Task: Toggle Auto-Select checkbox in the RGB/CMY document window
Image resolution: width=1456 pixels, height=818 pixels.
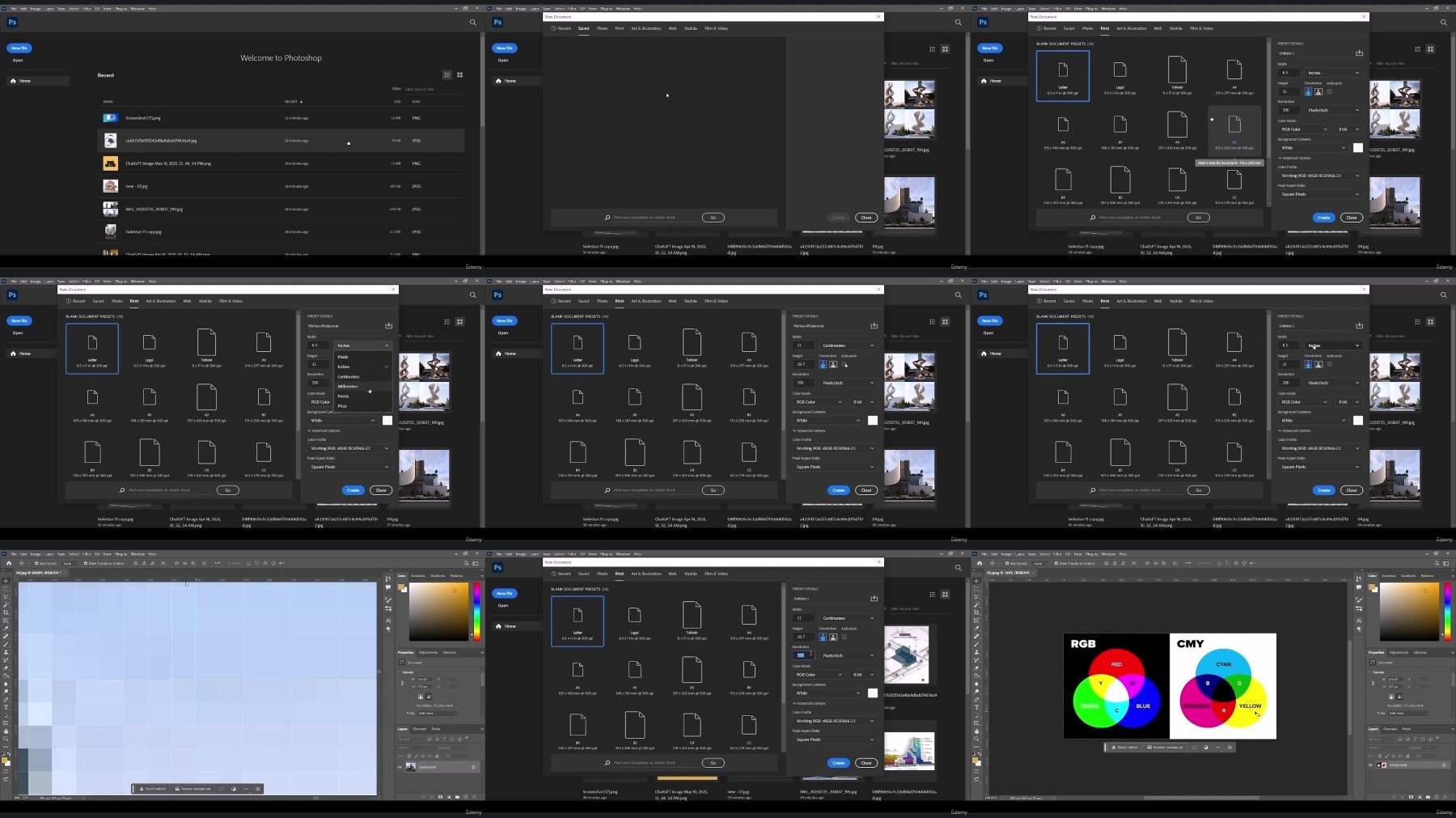Action: click(1007, 563)
